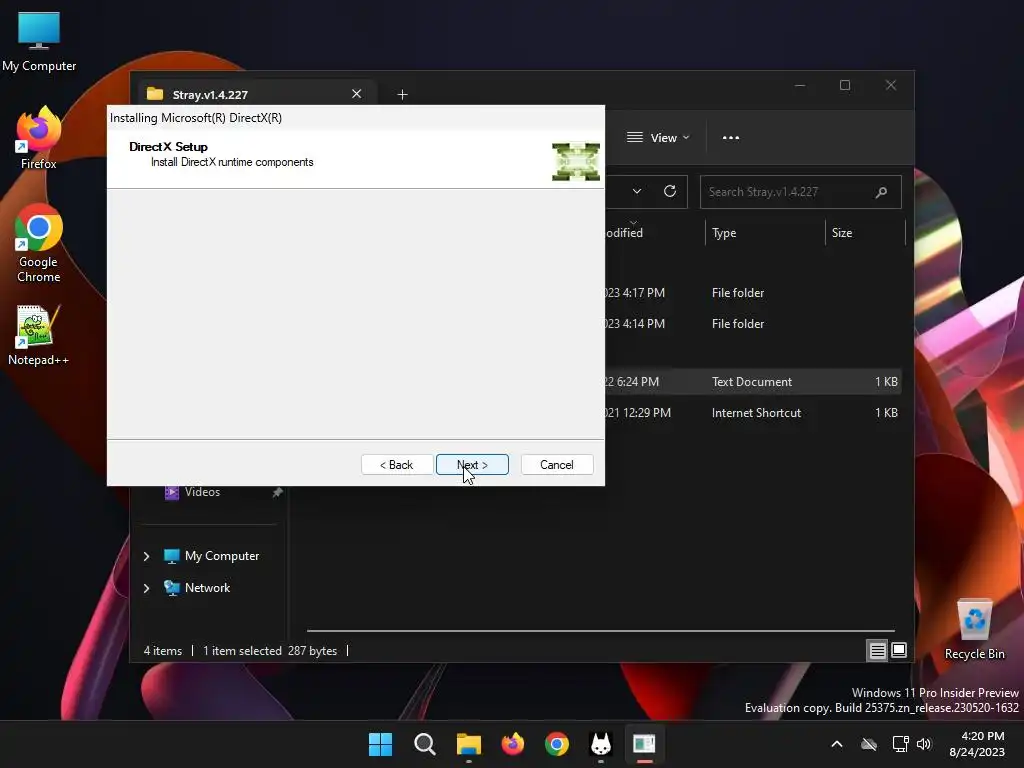Show hidden system tray icons
The width and height of the screenshot is (1024, 768).
[837, 744]
